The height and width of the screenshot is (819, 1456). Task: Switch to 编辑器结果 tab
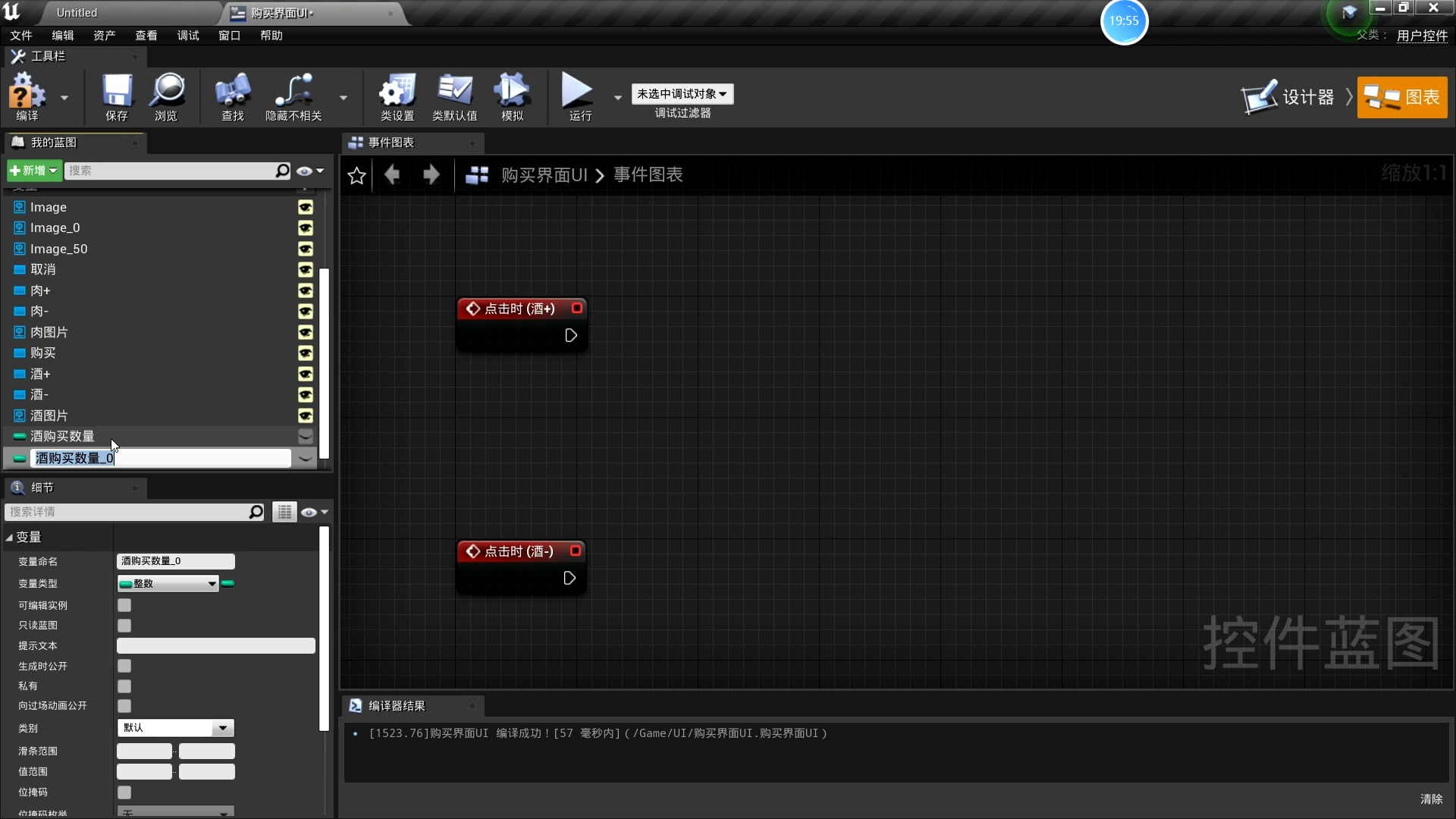tap(395, 705)
